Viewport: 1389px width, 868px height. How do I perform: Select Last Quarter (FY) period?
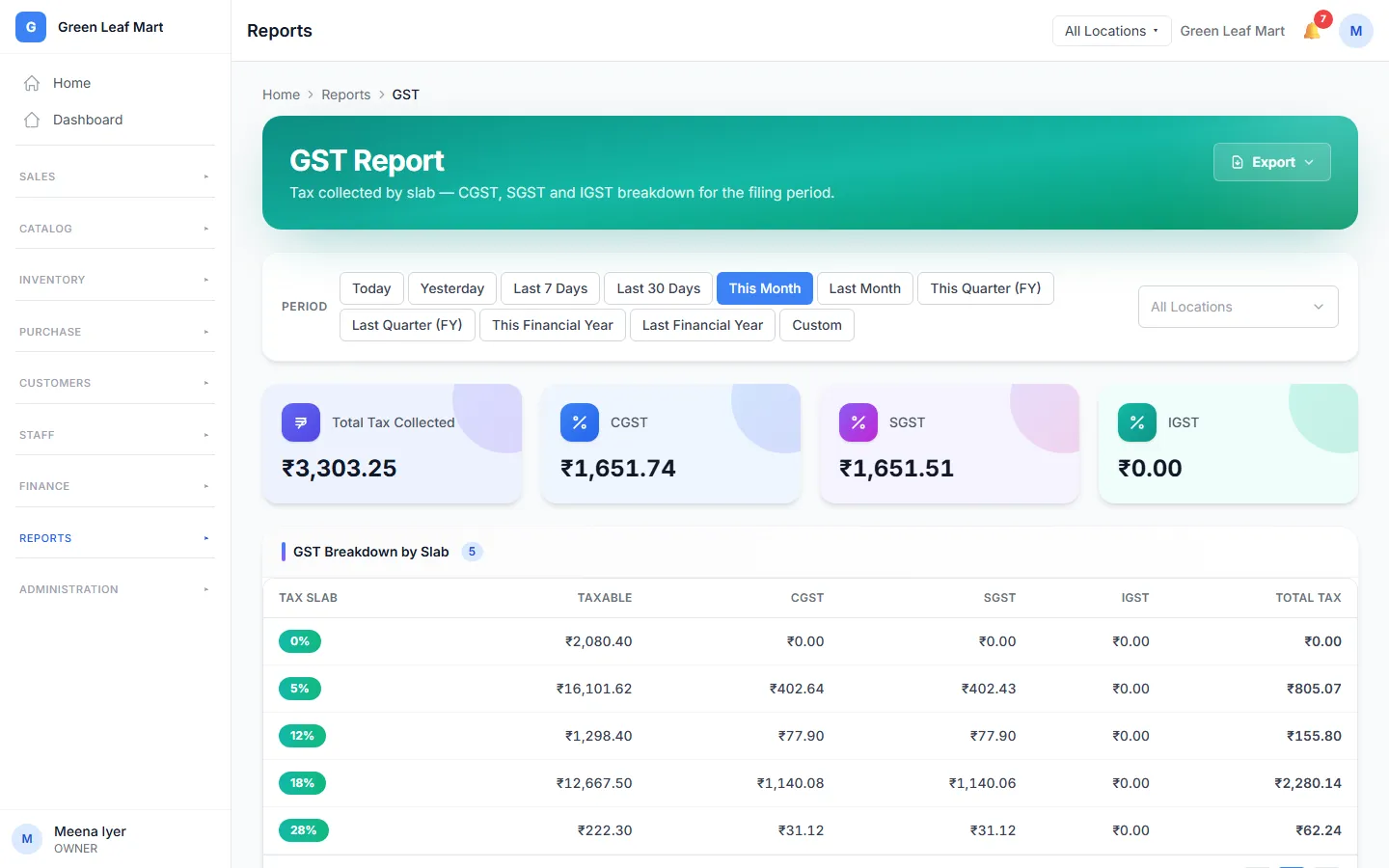[407, 325]
